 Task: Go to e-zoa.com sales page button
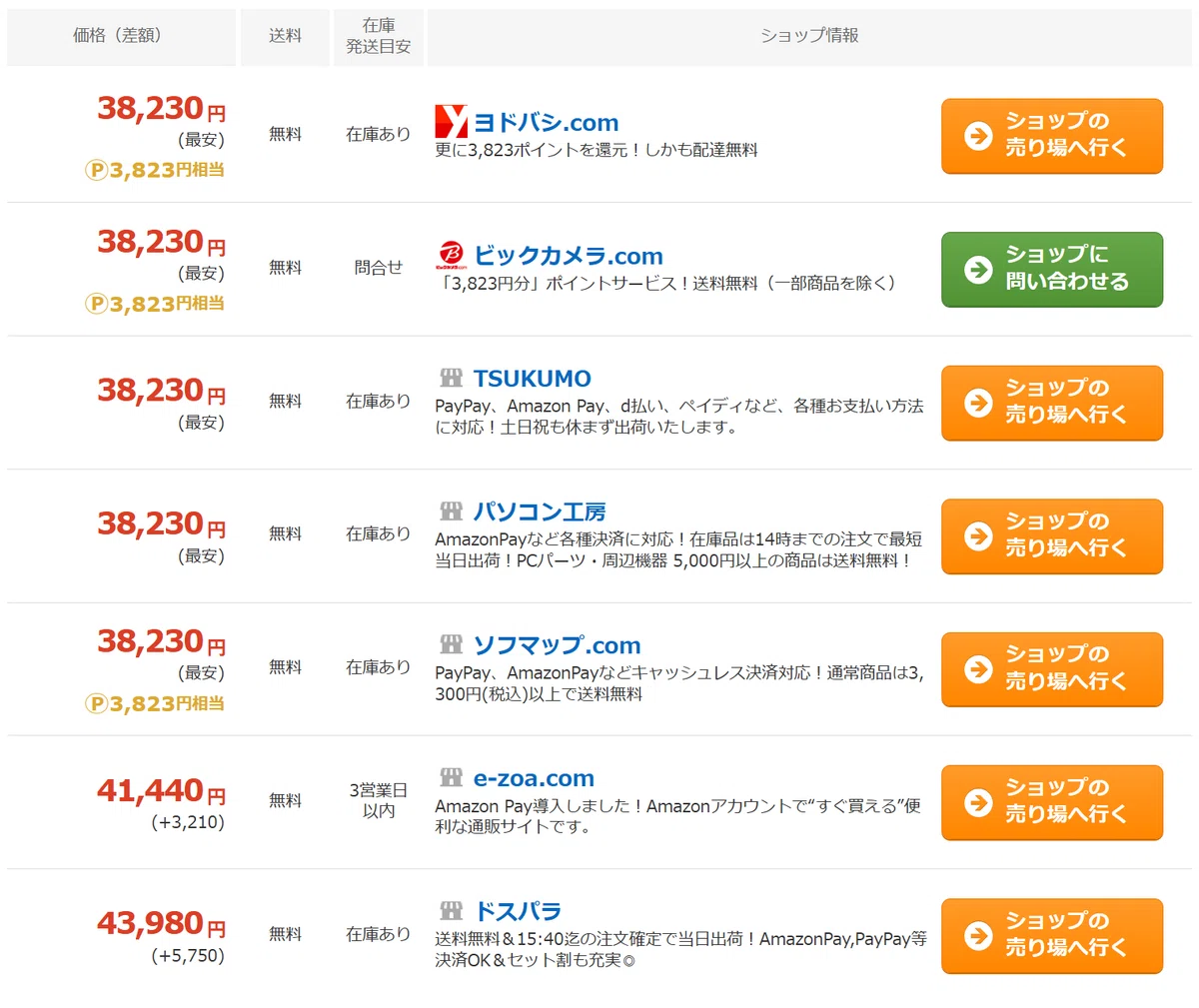pos(1052,802)
